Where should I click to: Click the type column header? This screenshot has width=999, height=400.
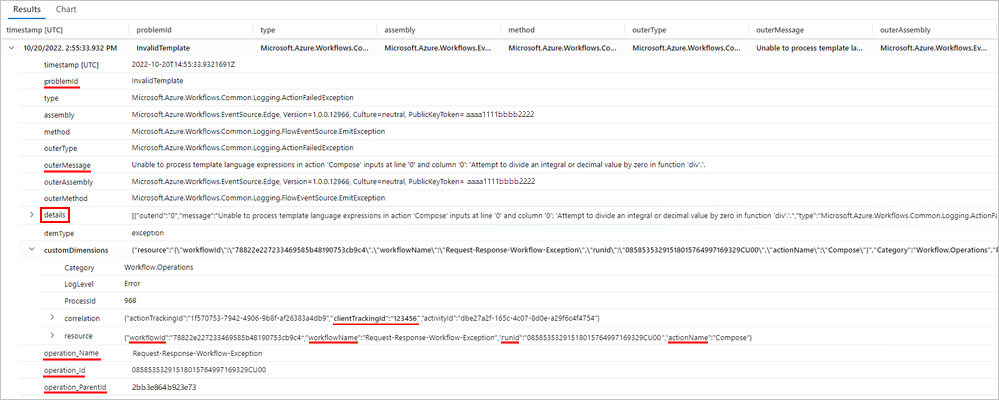point(268,30)
